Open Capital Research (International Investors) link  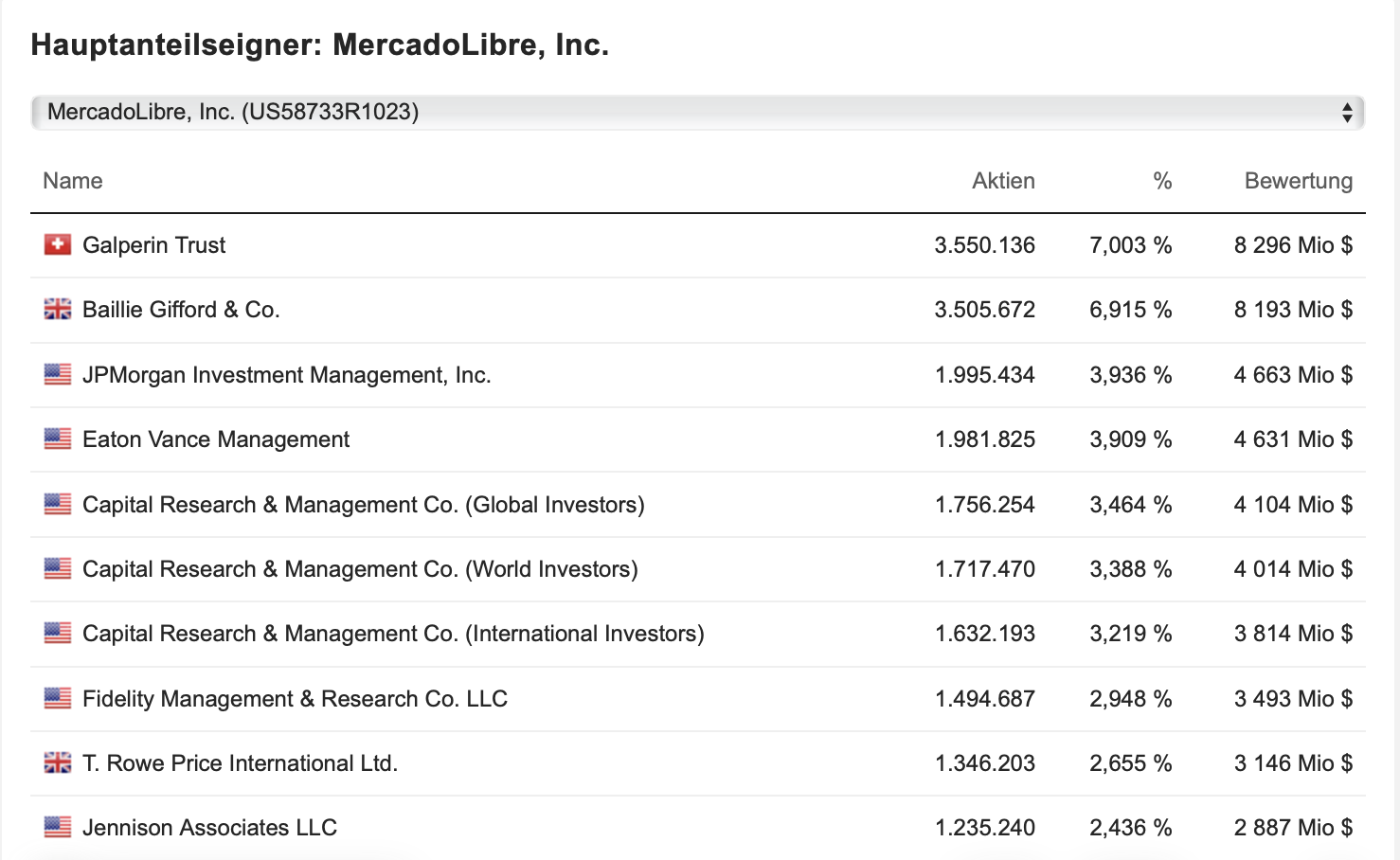(393, 634)
